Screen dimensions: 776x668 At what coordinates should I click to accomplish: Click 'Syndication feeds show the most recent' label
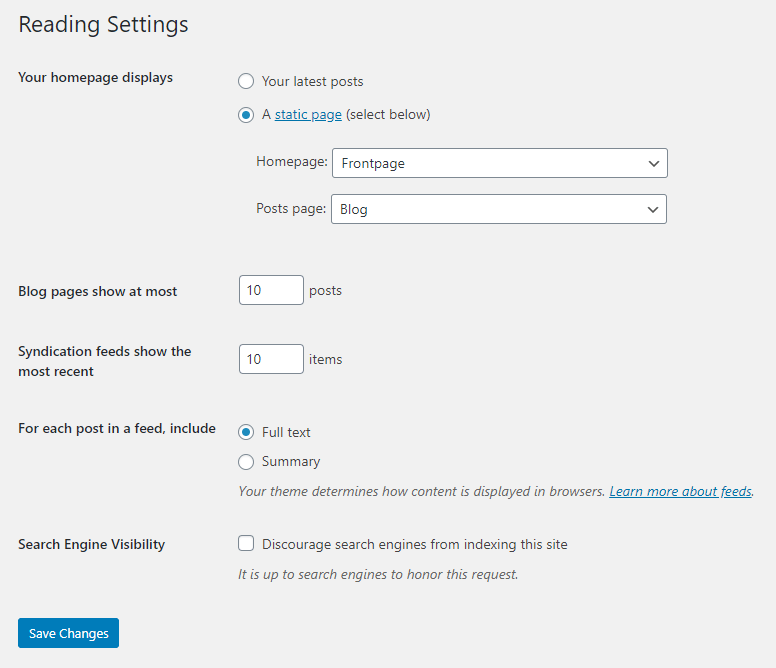tap(104, 361)
